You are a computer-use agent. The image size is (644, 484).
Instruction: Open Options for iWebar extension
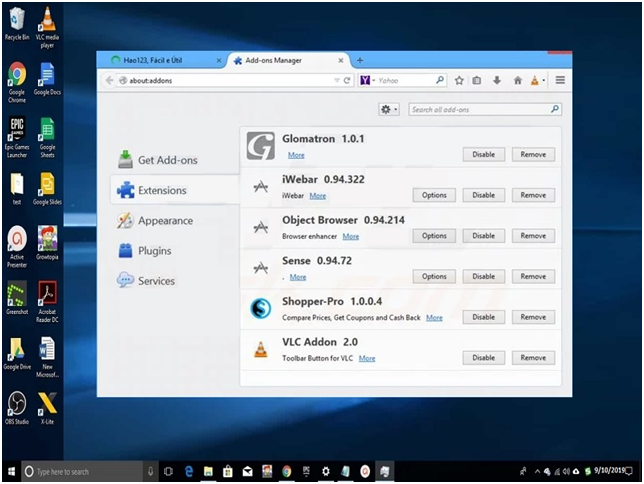pos(434,195)
